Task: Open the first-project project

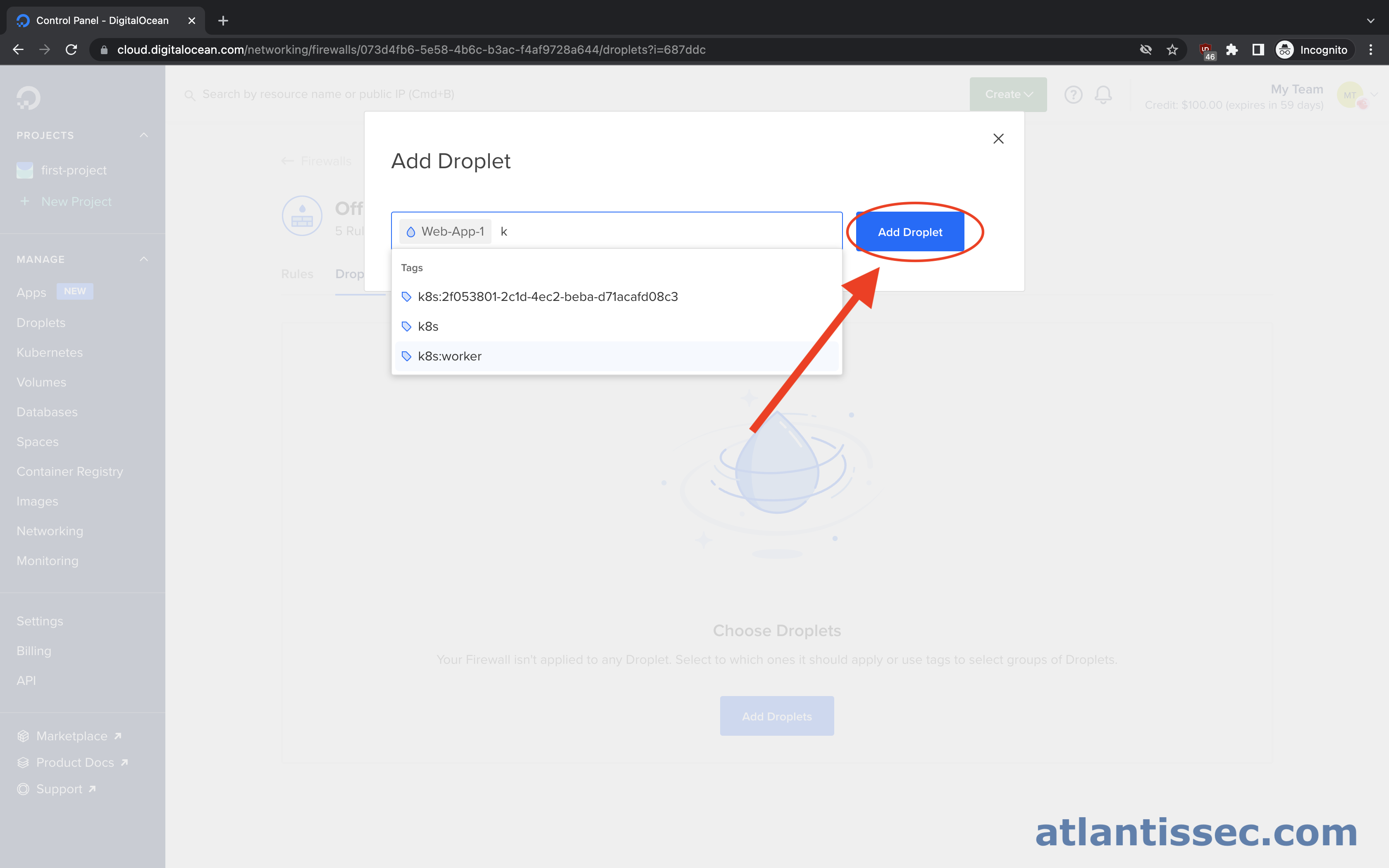Action: [74, 170]
